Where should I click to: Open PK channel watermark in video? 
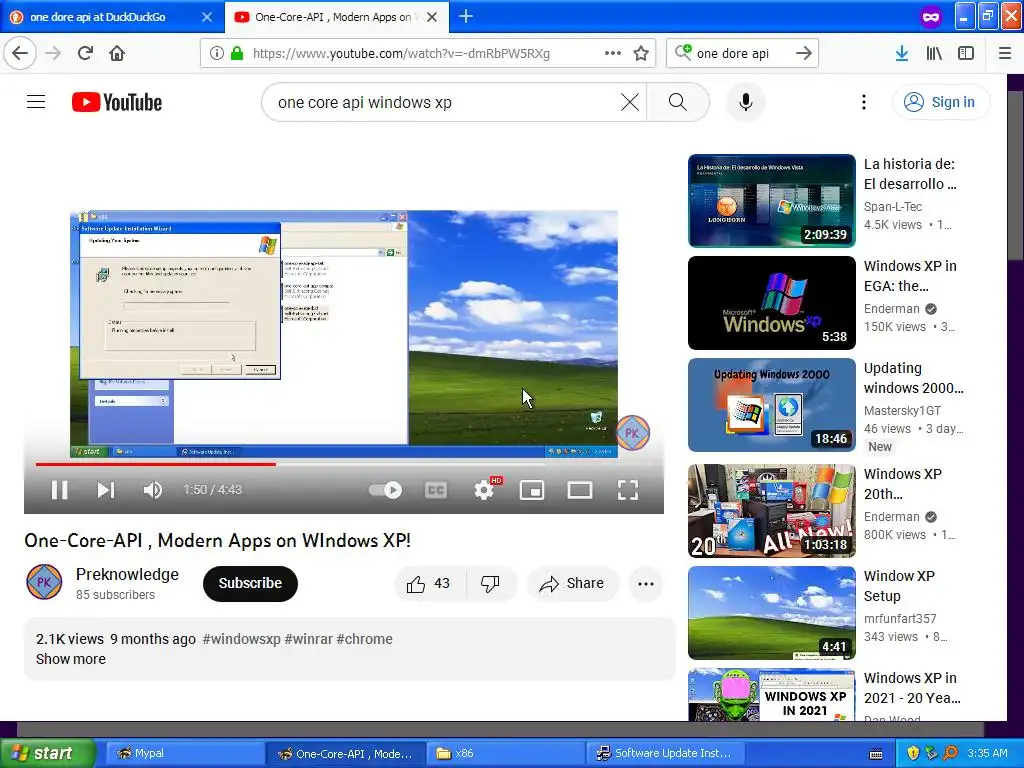pyautogui.click(x=632, y=432)
